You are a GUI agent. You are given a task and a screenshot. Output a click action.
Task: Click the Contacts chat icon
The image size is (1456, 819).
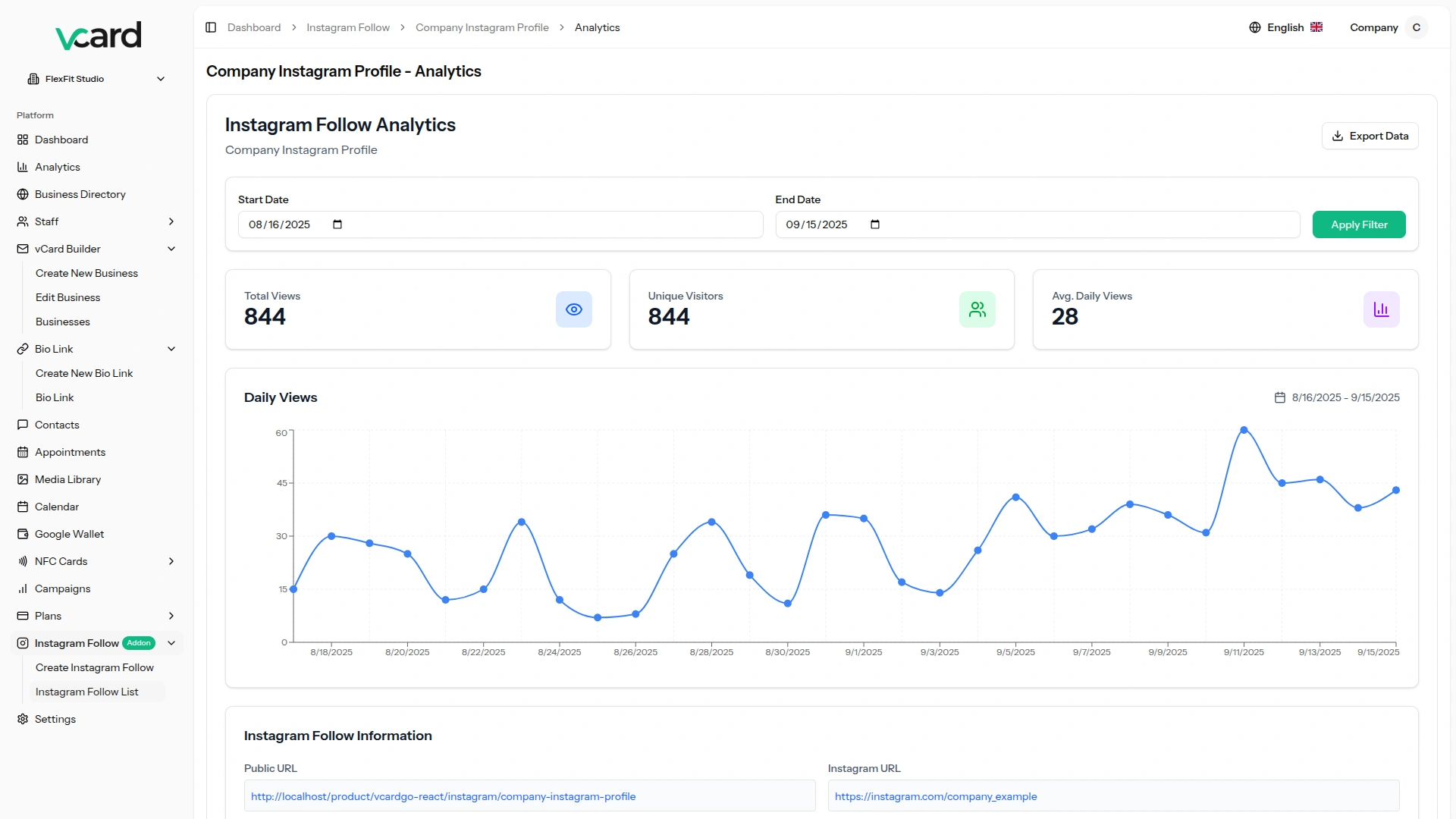point(23,425)
